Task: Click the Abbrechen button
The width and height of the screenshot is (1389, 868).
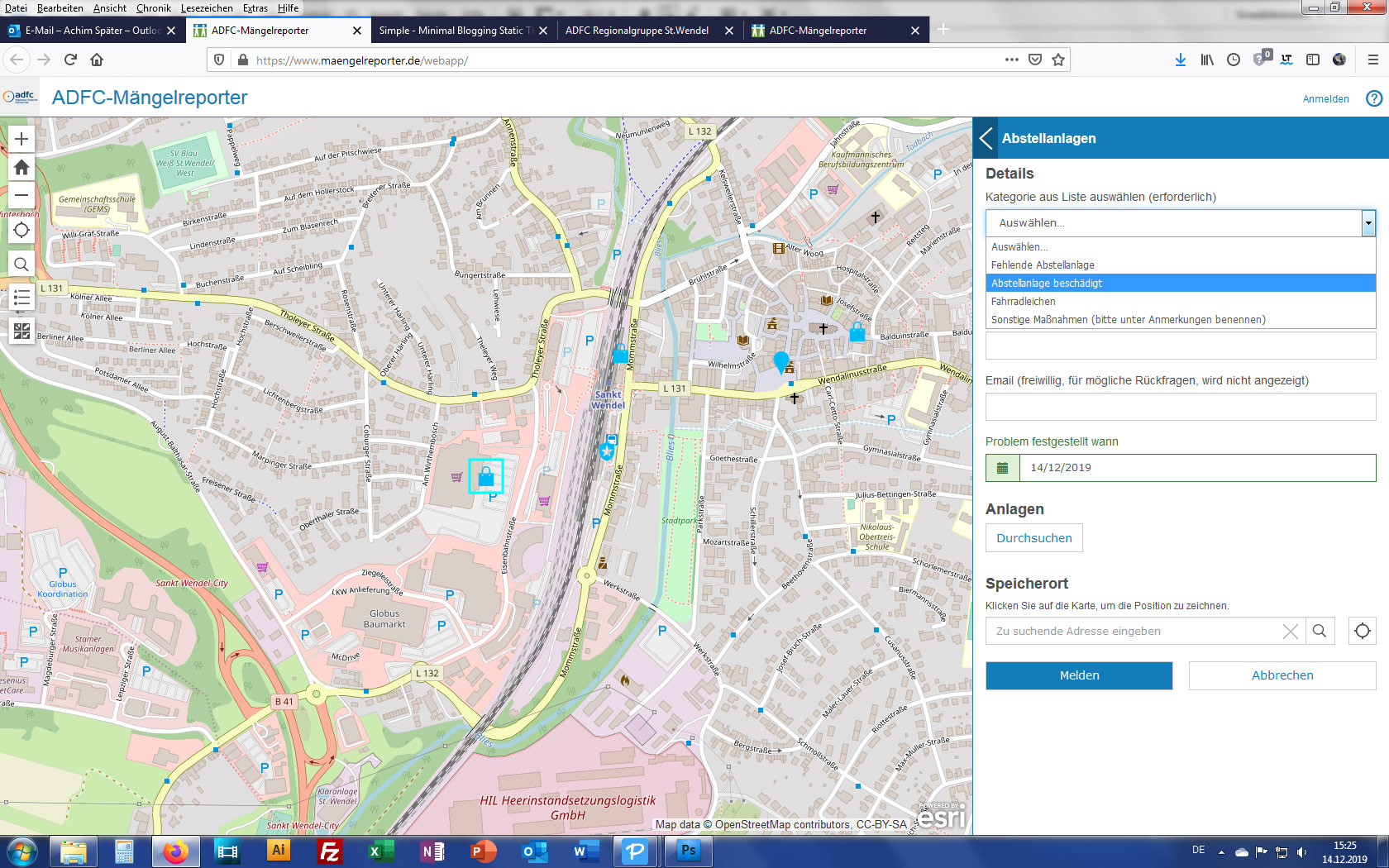Action: click(x=1282, y=675)
